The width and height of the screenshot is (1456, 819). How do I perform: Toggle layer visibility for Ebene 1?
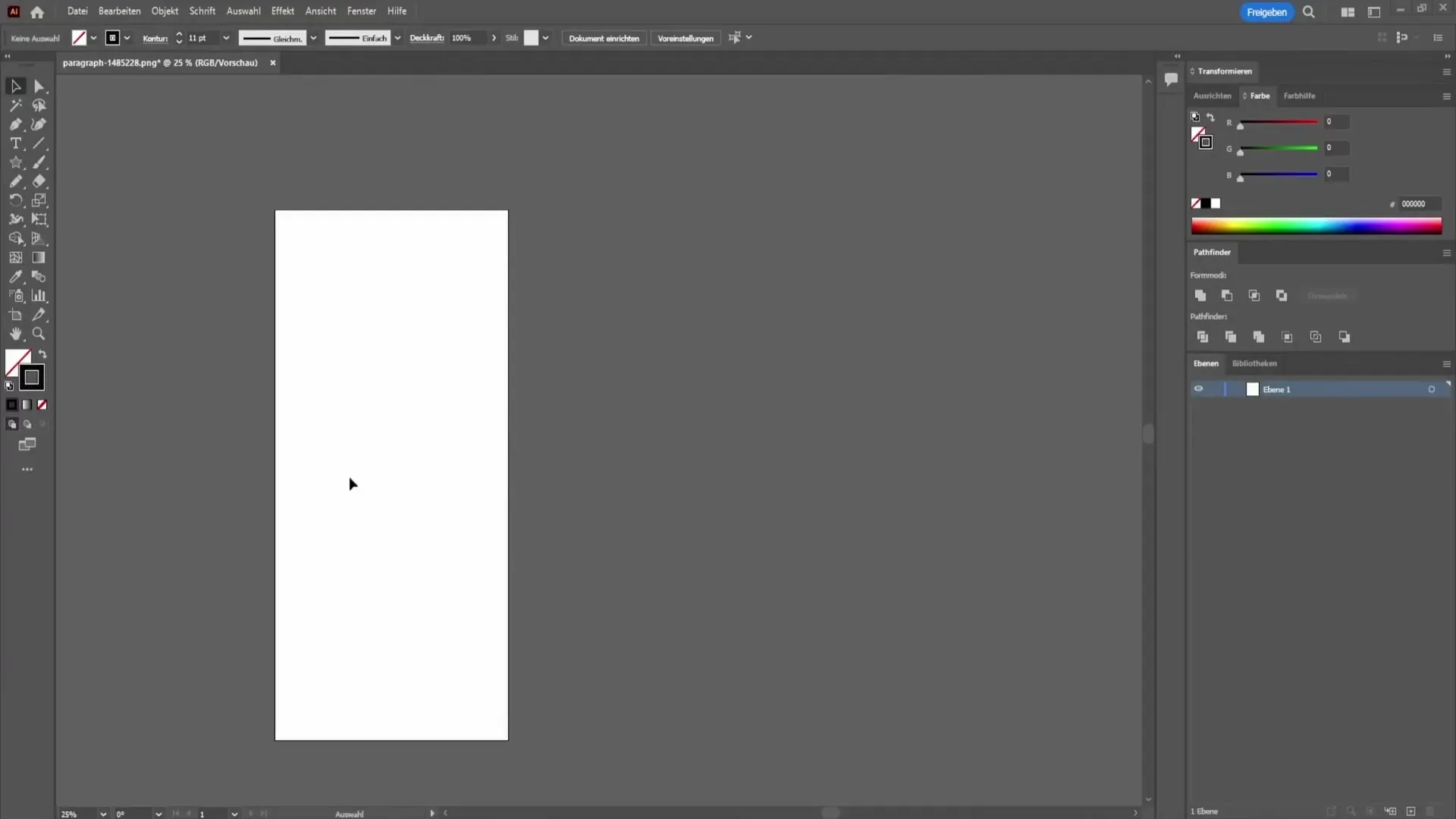click(x=1198, y=389)
